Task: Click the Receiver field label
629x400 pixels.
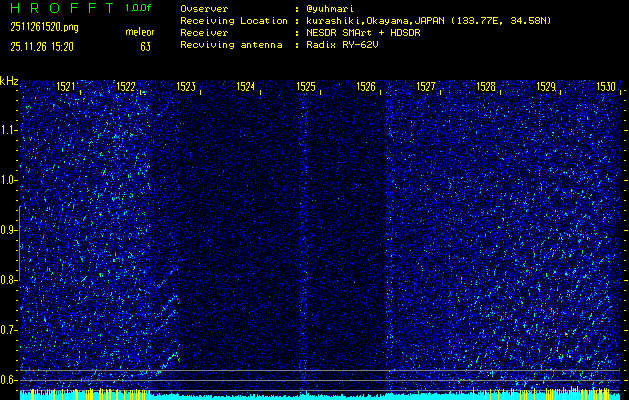Action: coord(204,33)
